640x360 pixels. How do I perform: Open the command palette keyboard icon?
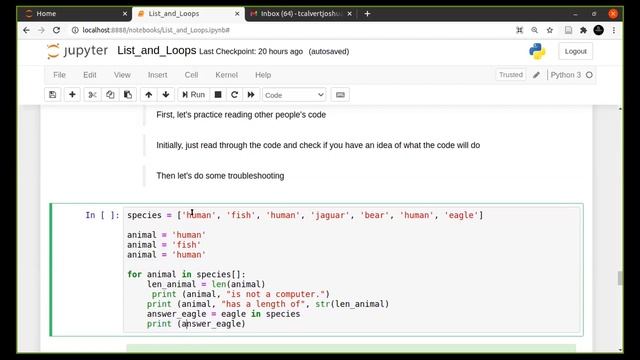click(x=340, y=95)
